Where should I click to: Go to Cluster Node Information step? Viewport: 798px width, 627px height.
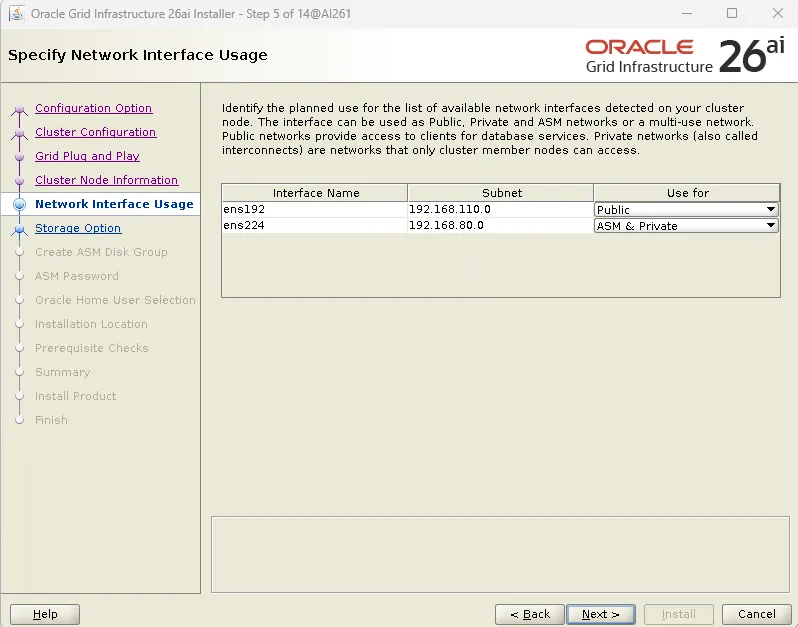pyautogui.click(x=106, y=180)
